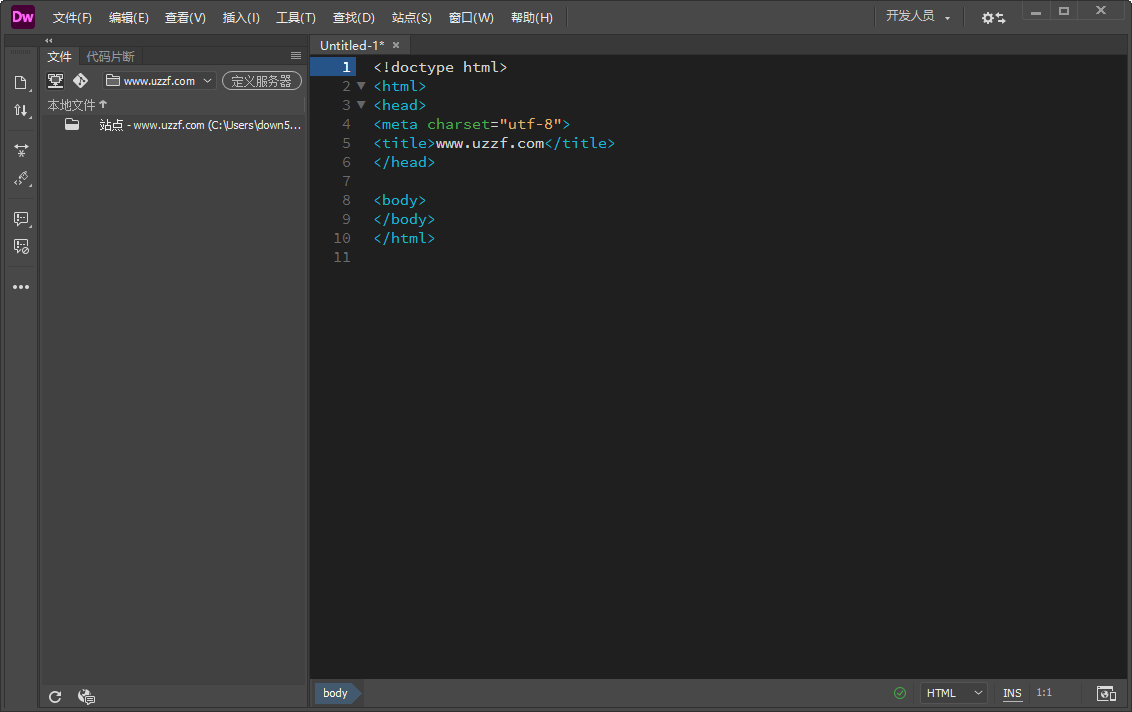The image size is (1132, 712).
Task: Collapse the html tag fold arrow on line 2
Action: (x=361, y=86)
